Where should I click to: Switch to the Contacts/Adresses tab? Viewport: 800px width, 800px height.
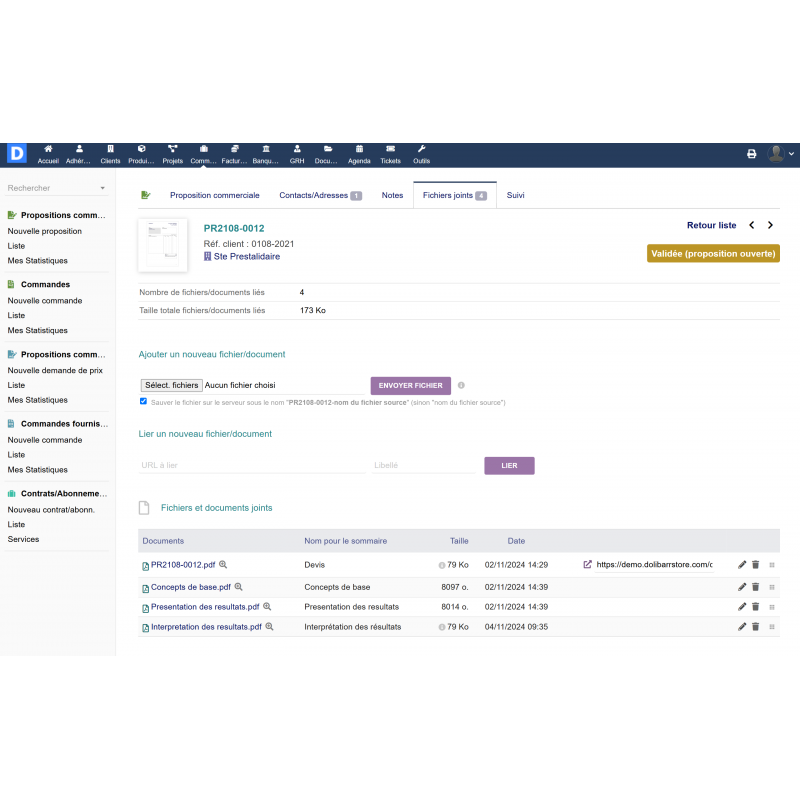pos(320,196)
